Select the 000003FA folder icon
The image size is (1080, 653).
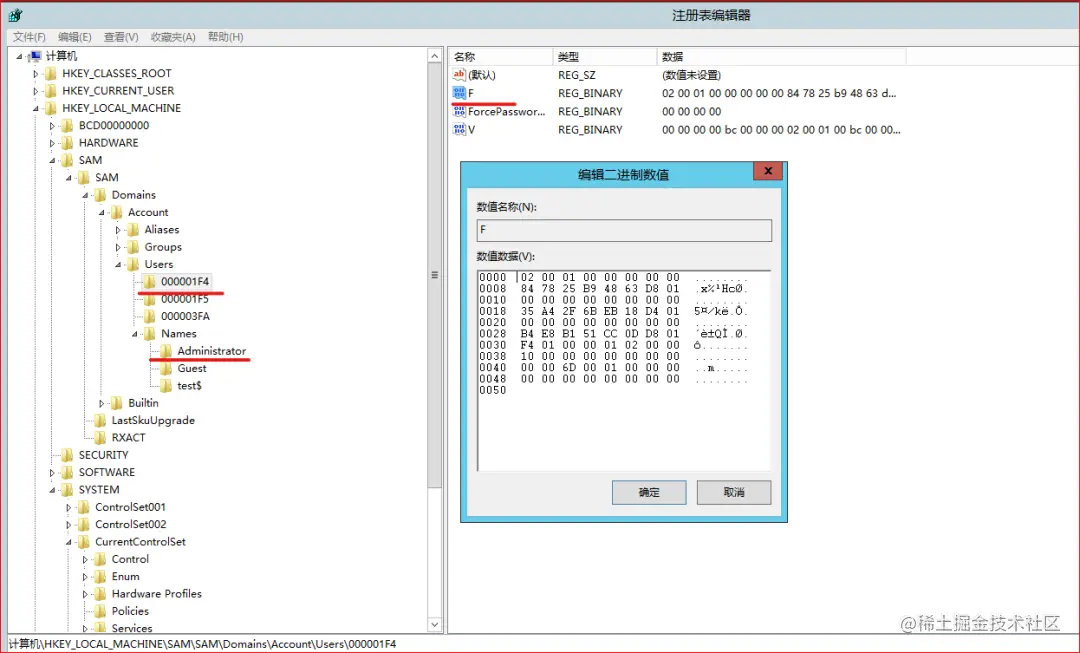[x=149, y=316]
